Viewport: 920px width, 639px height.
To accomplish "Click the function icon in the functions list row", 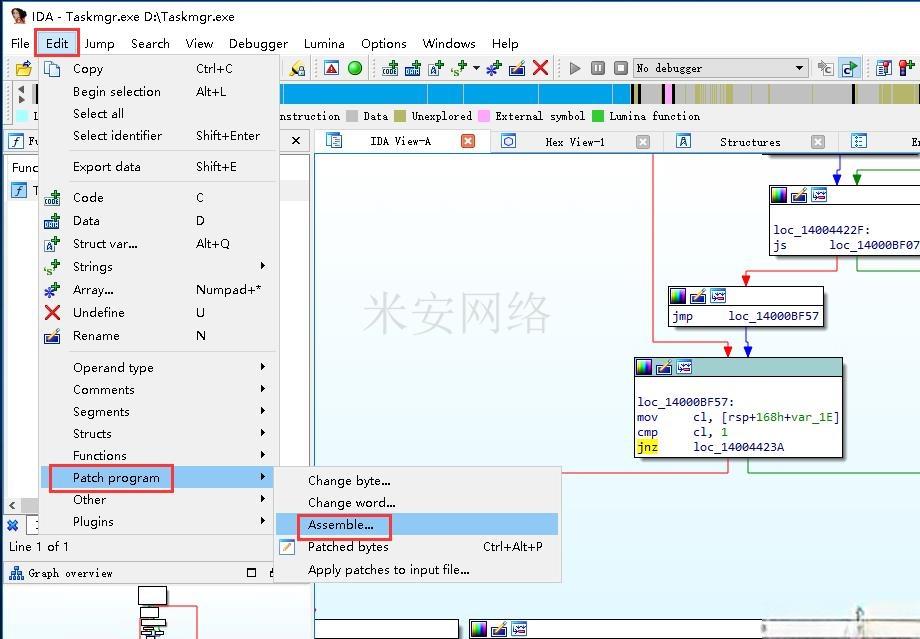I will [x=19, y=190].
